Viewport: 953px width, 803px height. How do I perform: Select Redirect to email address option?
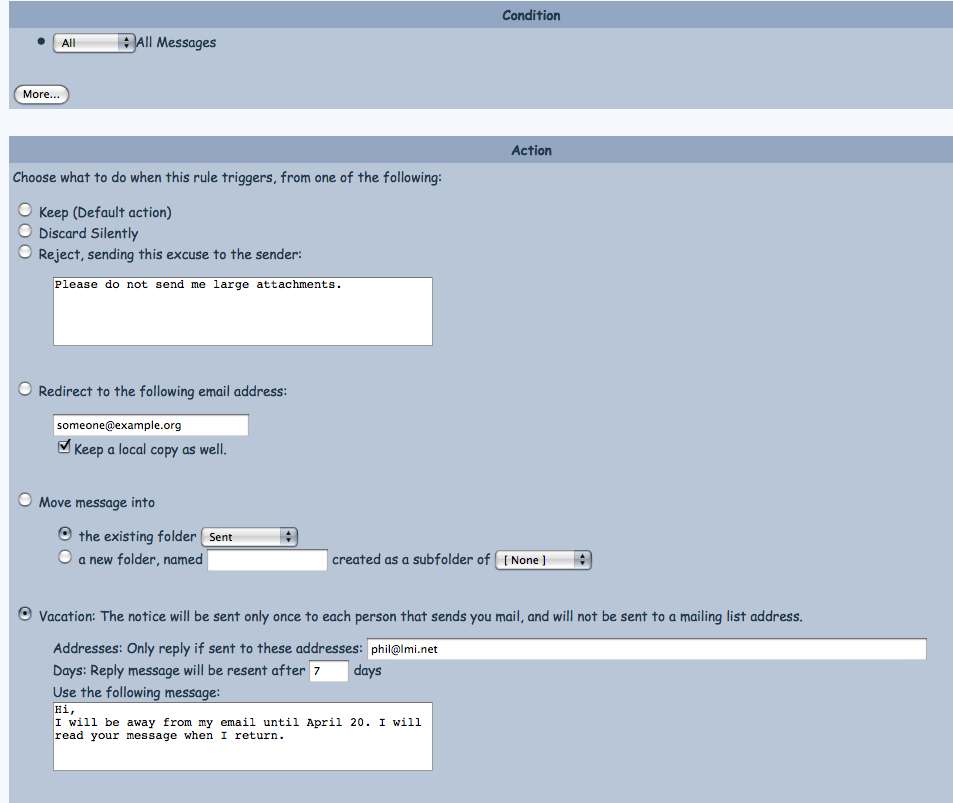pos(25,388)
